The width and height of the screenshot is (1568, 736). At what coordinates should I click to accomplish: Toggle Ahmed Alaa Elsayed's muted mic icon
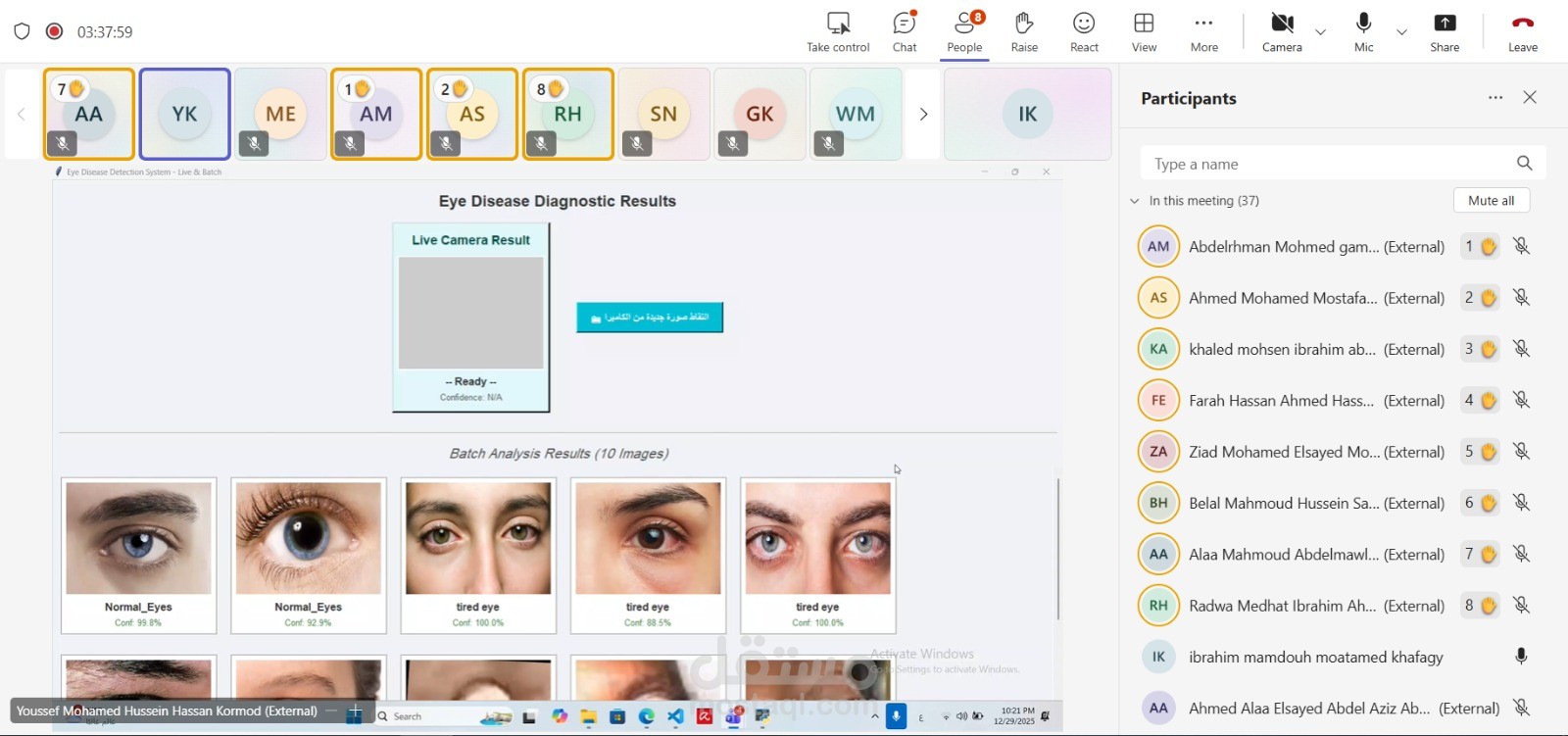(x=1521, y=708)
